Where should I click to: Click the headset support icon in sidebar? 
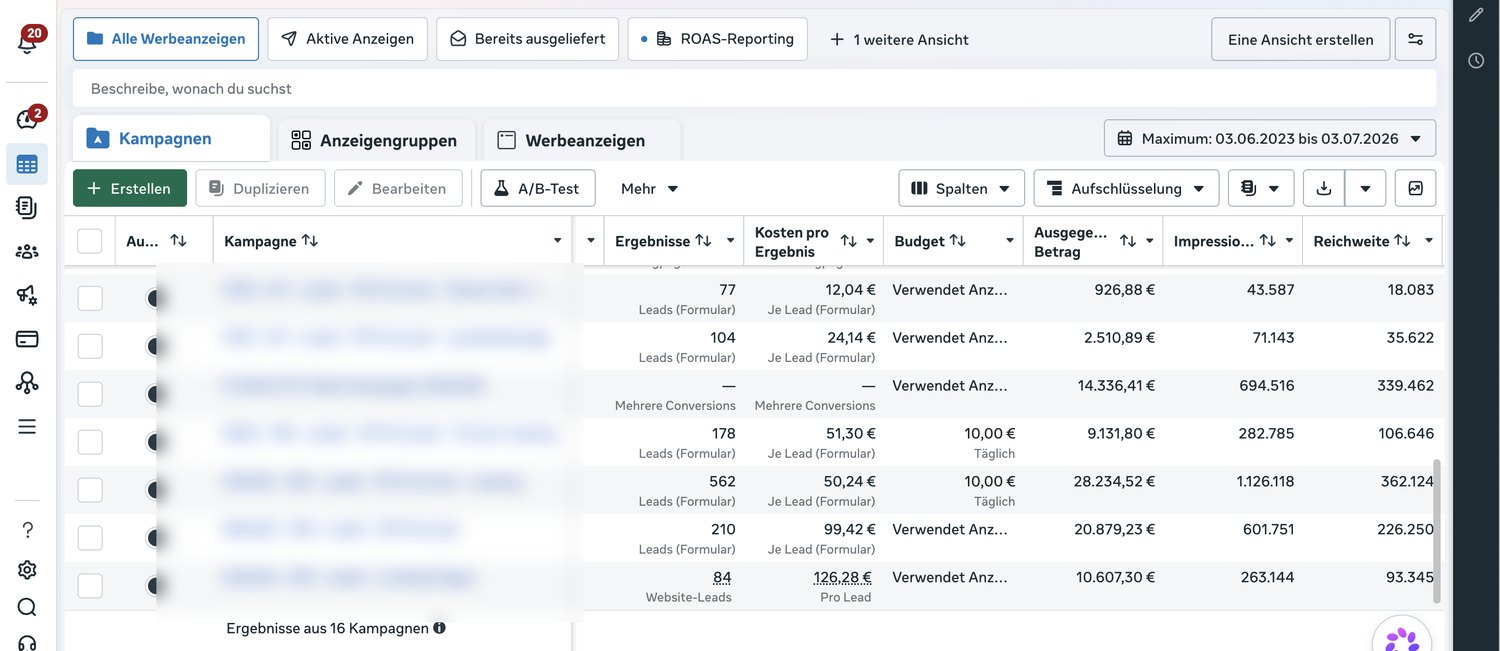(x=27, y=642)
